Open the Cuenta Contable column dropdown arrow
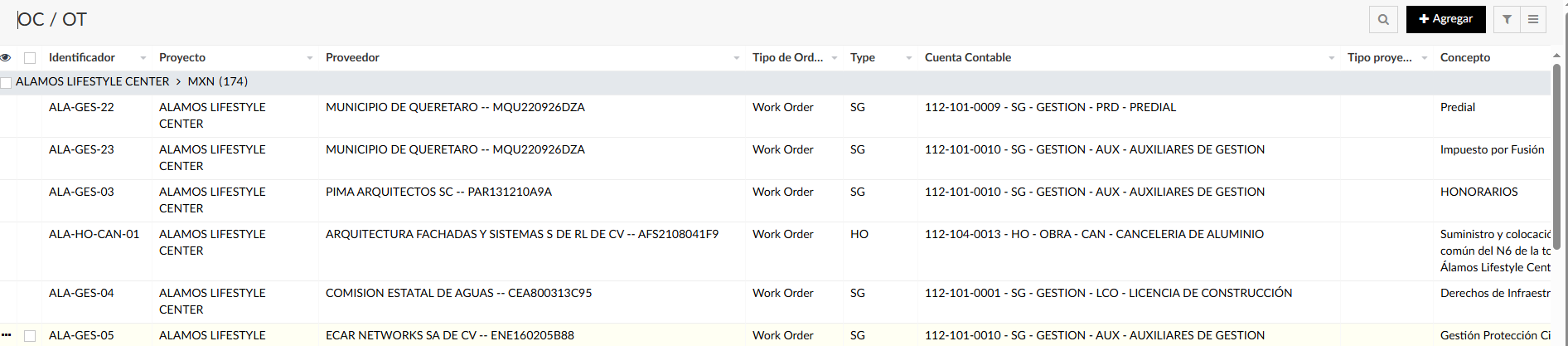Image resolution: width=1568 pixels, height=346 pixels. pos(1332,58)
